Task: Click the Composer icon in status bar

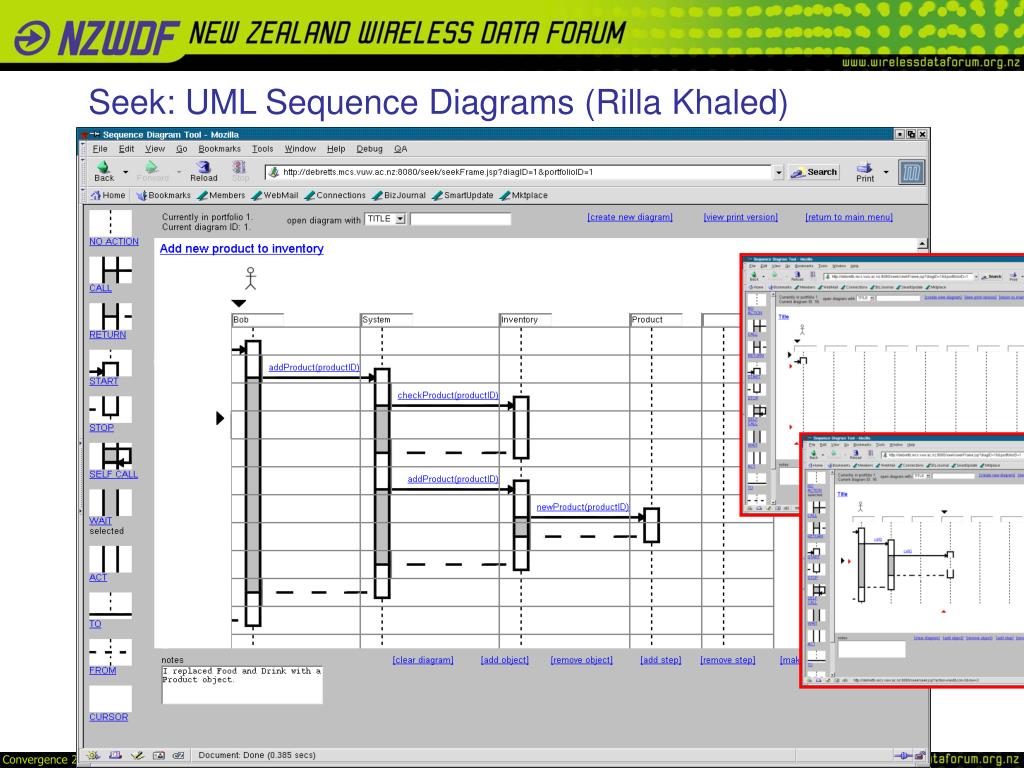Action: coord(137,756)
